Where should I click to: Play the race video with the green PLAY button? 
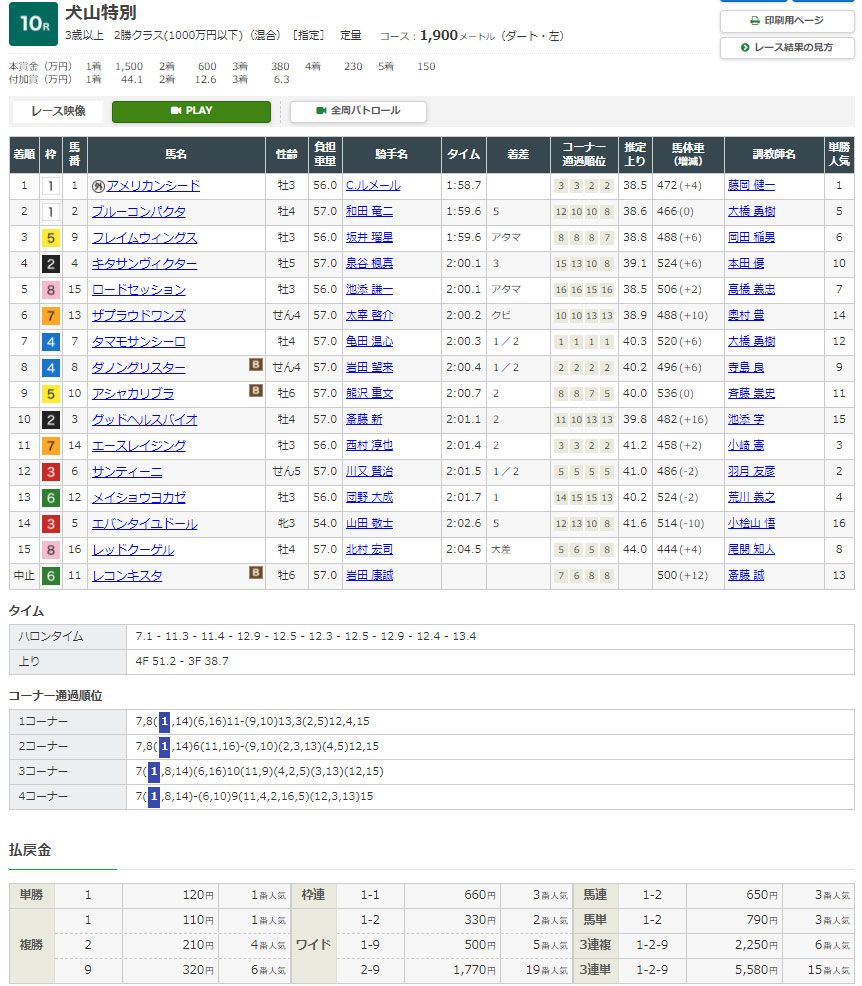191,111
